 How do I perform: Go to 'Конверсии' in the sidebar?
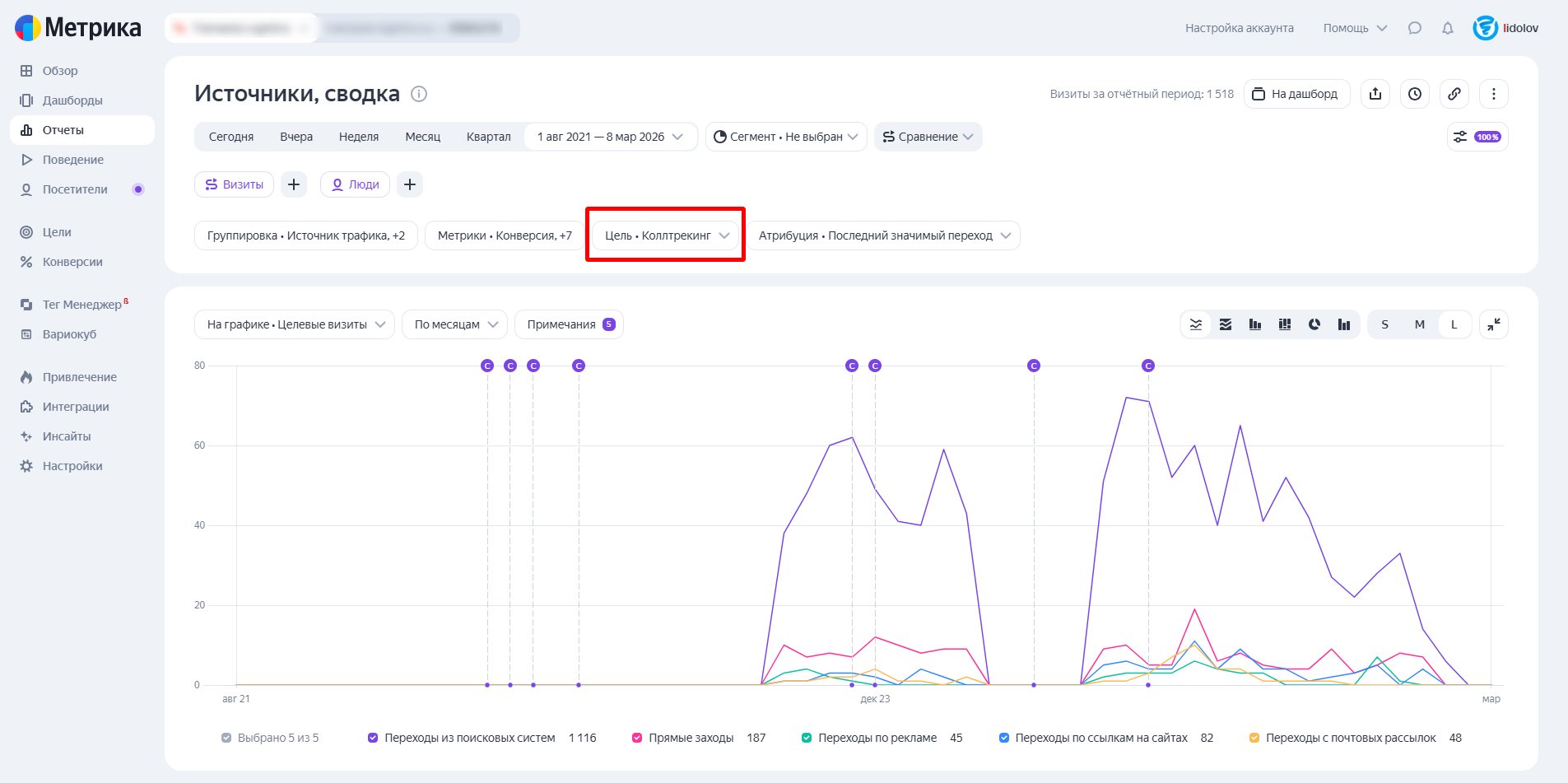[x=72, y=262]
